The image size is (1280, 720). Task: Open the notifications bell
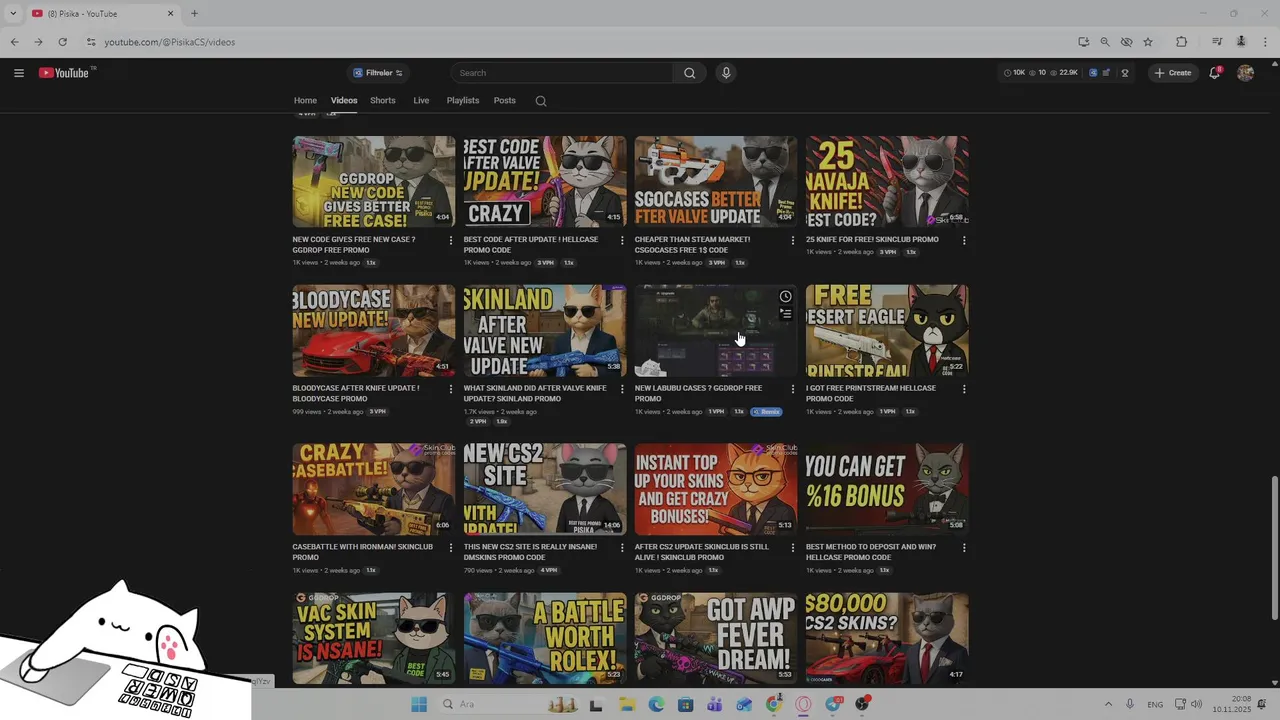tap(1215, 73)
